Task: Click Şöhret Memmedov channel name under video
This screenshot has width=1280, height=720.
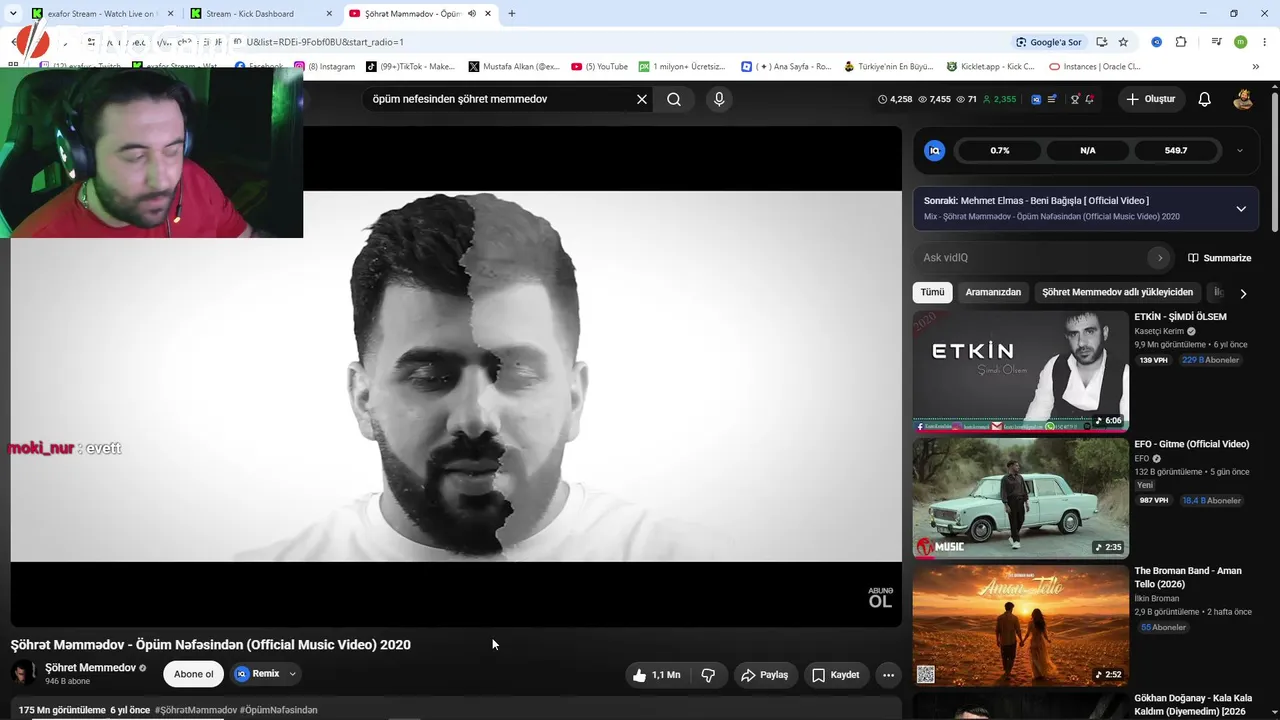Action: coord(90,668)
